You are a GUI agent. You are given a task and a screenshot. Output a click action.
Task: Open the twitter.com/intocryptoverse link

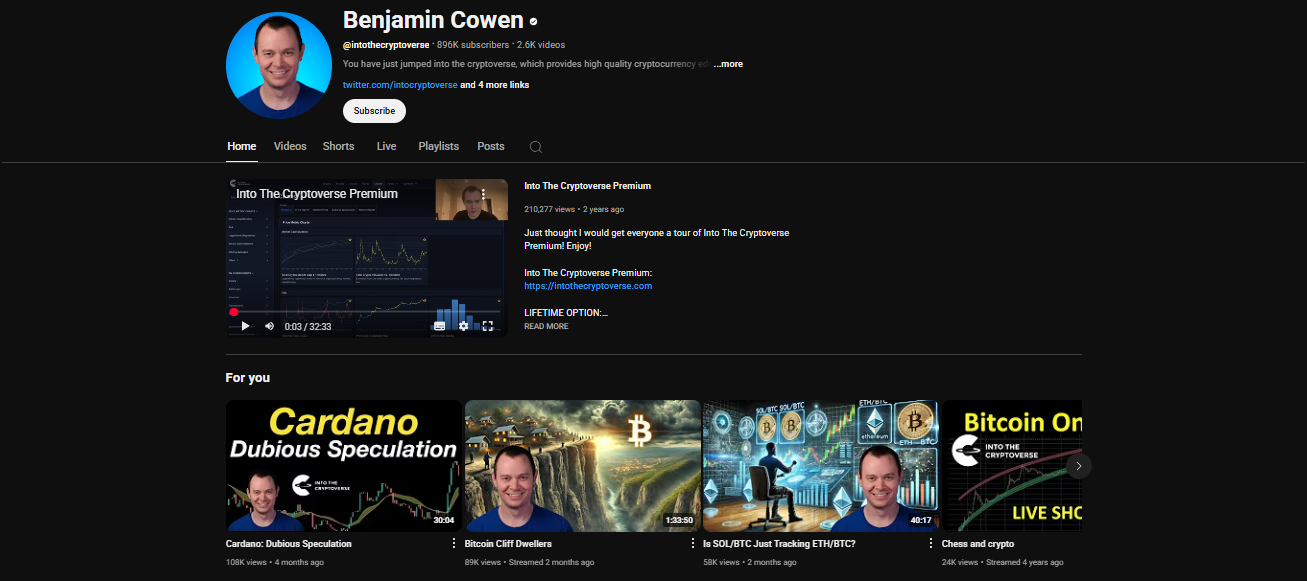coord(400,84)
